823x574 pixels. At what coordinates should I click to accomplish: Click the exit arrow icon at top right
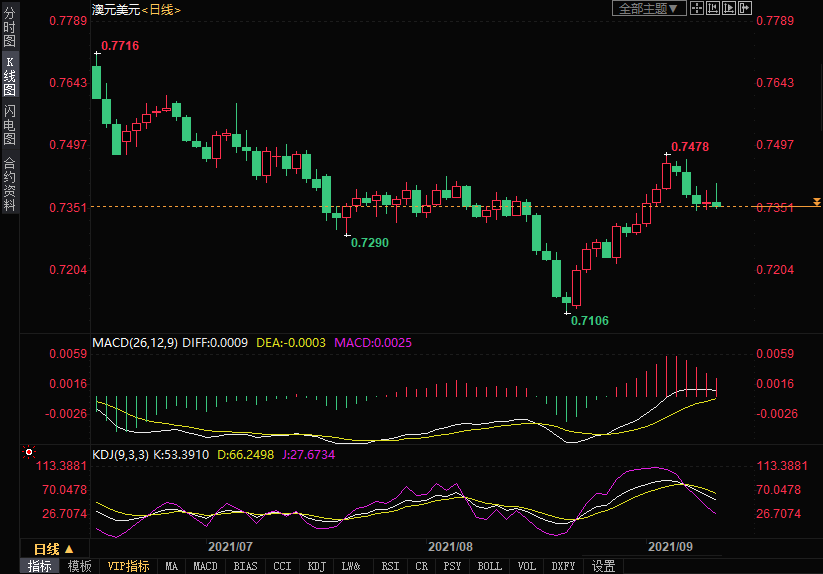(744, 8)
